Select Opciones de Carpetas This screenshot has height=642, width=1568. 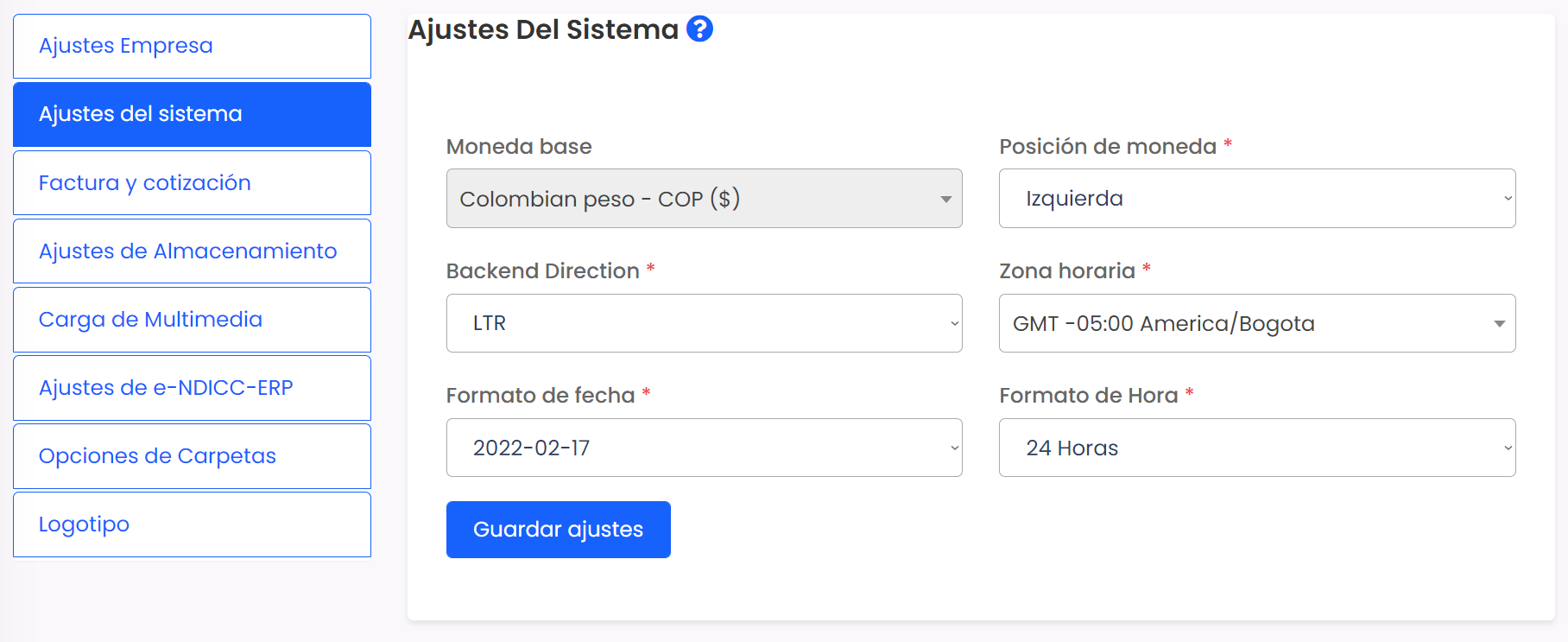[x=192, y=456]
